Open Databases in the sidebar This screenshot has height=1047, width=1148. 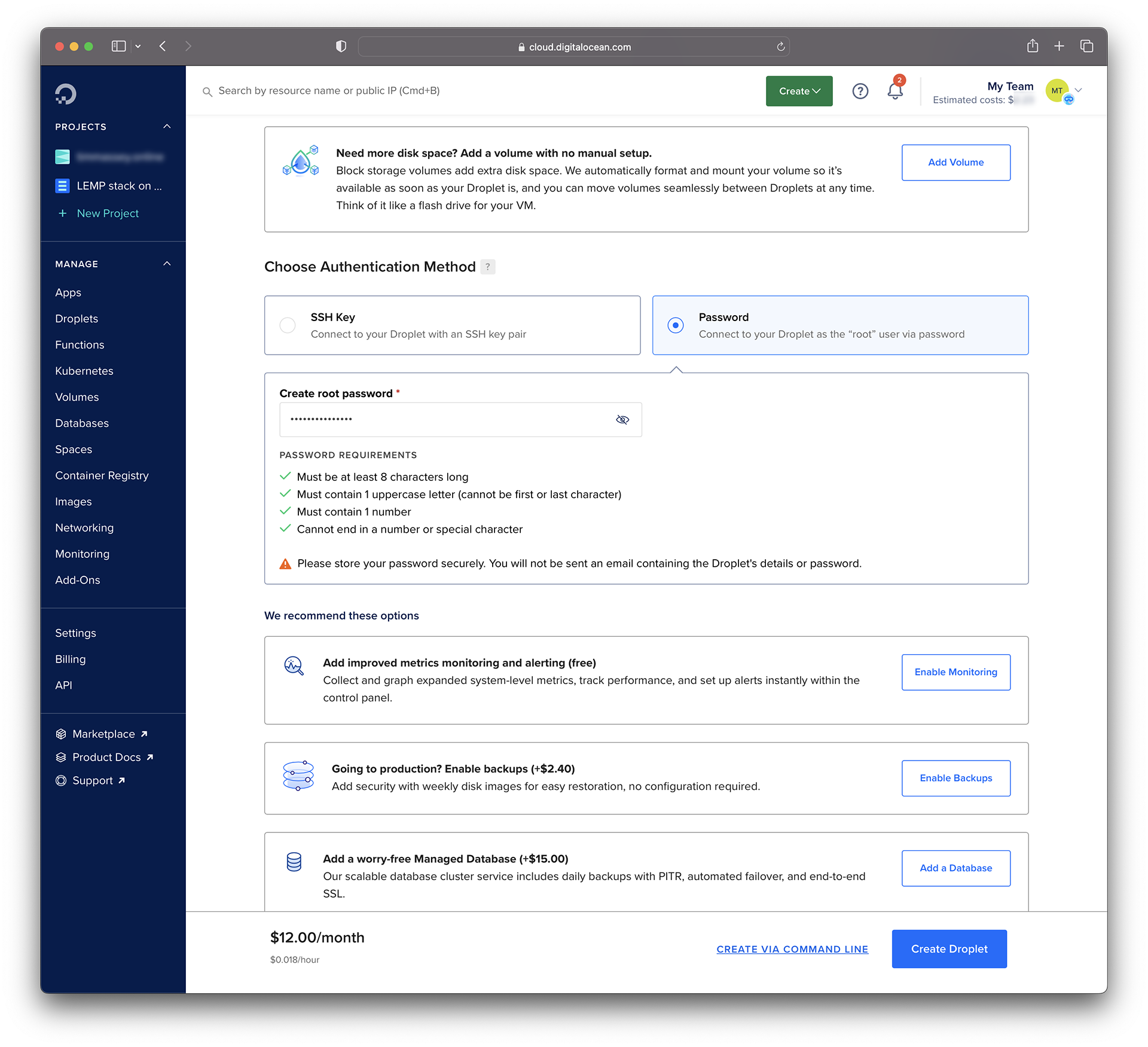click(x=82, y=423)
